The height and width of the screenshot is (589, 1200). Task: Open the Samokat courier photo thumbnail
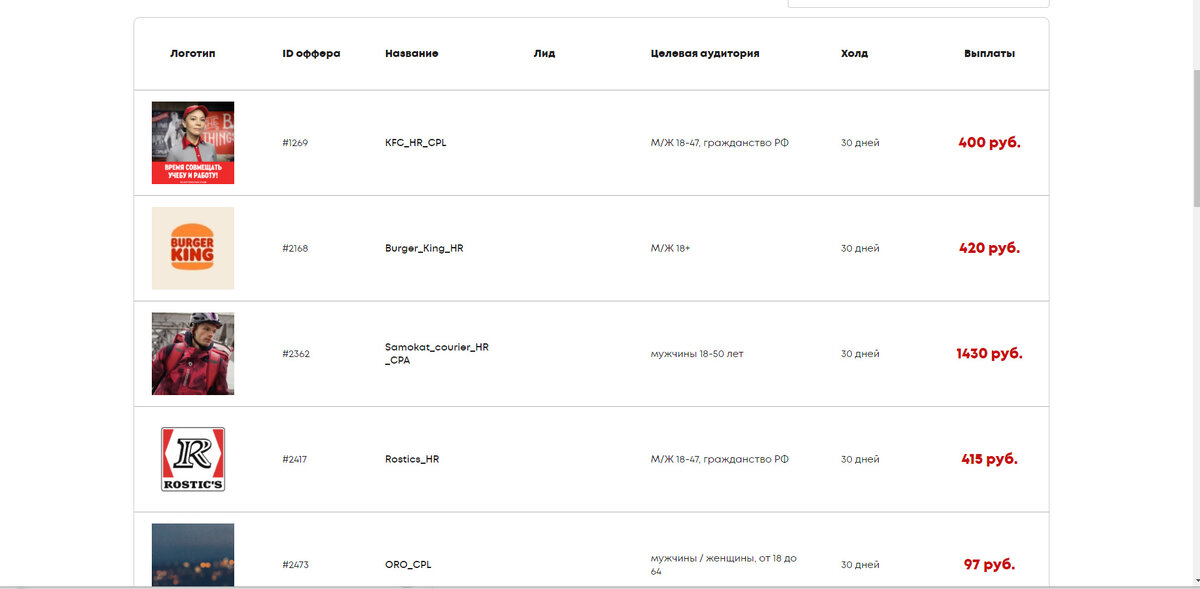(193, 354)
